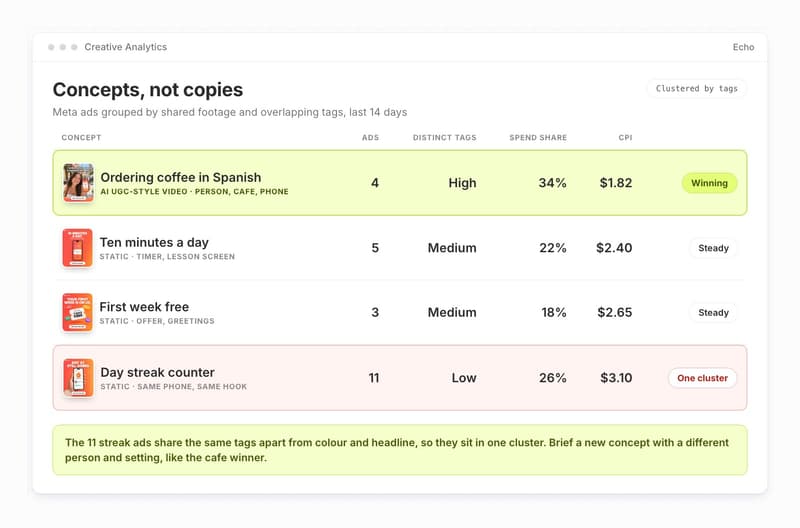The width and height of the screenshot is (800, 528).
Task: Click the AI UGC-STYLE VIDEO tags line
Action: 194,192
